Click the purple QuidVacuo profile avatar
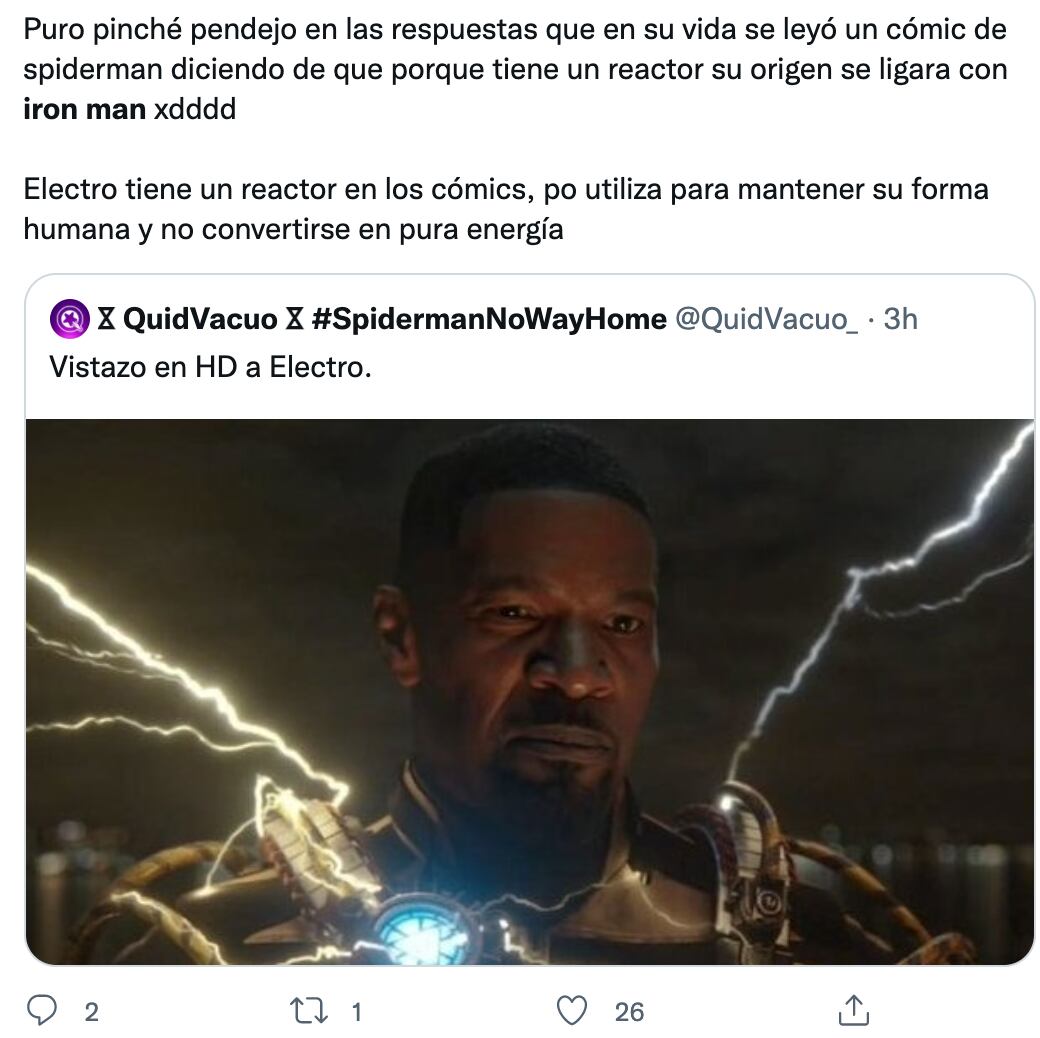The width and height of the screenshot is (1040, 1038). (70, 319)
